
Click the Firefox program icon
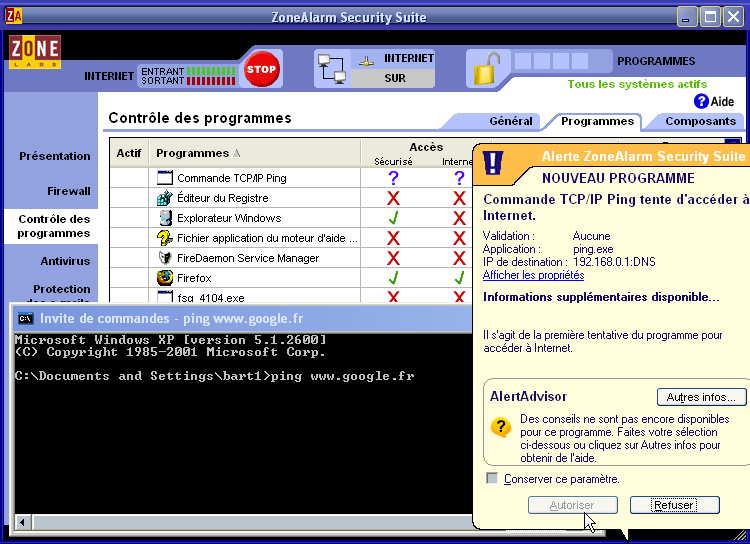[165, 278]
